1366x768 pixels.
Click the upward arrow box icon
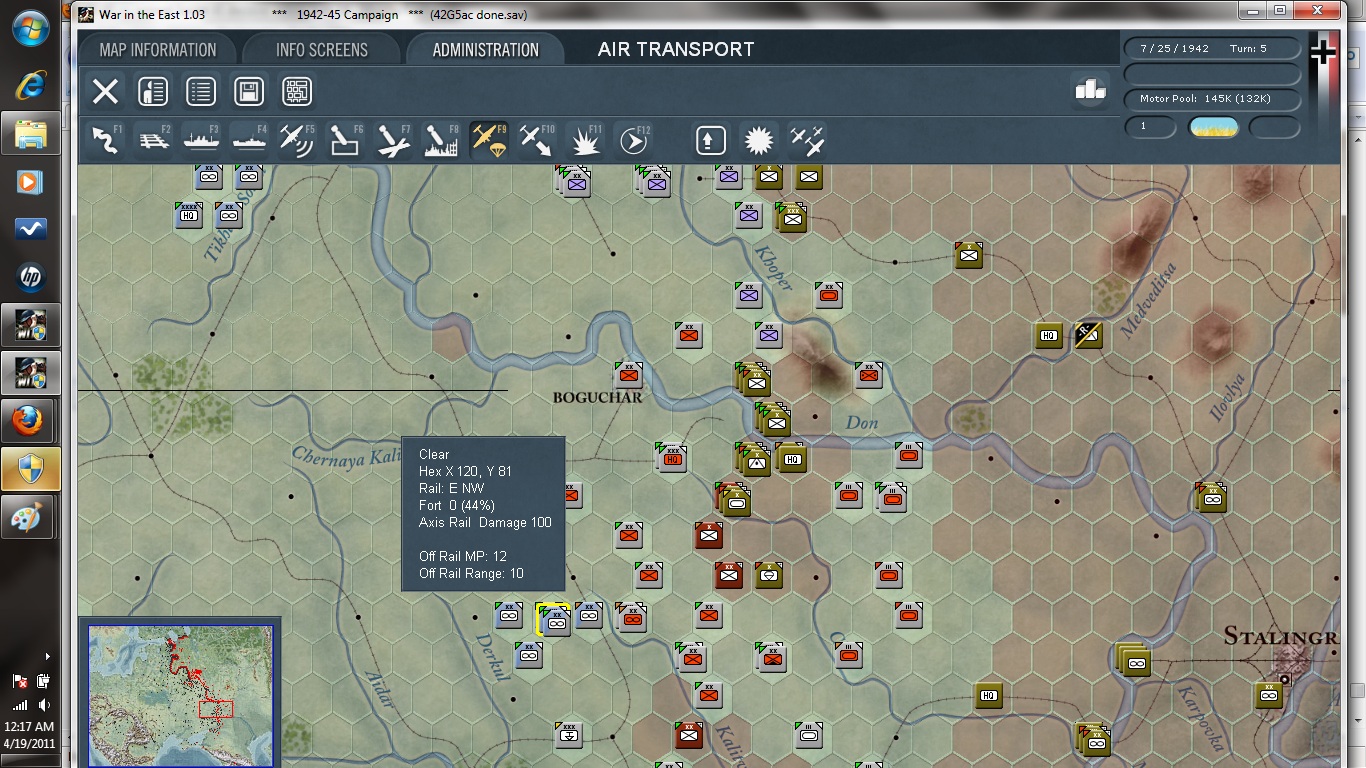click(x=711, y=140)
